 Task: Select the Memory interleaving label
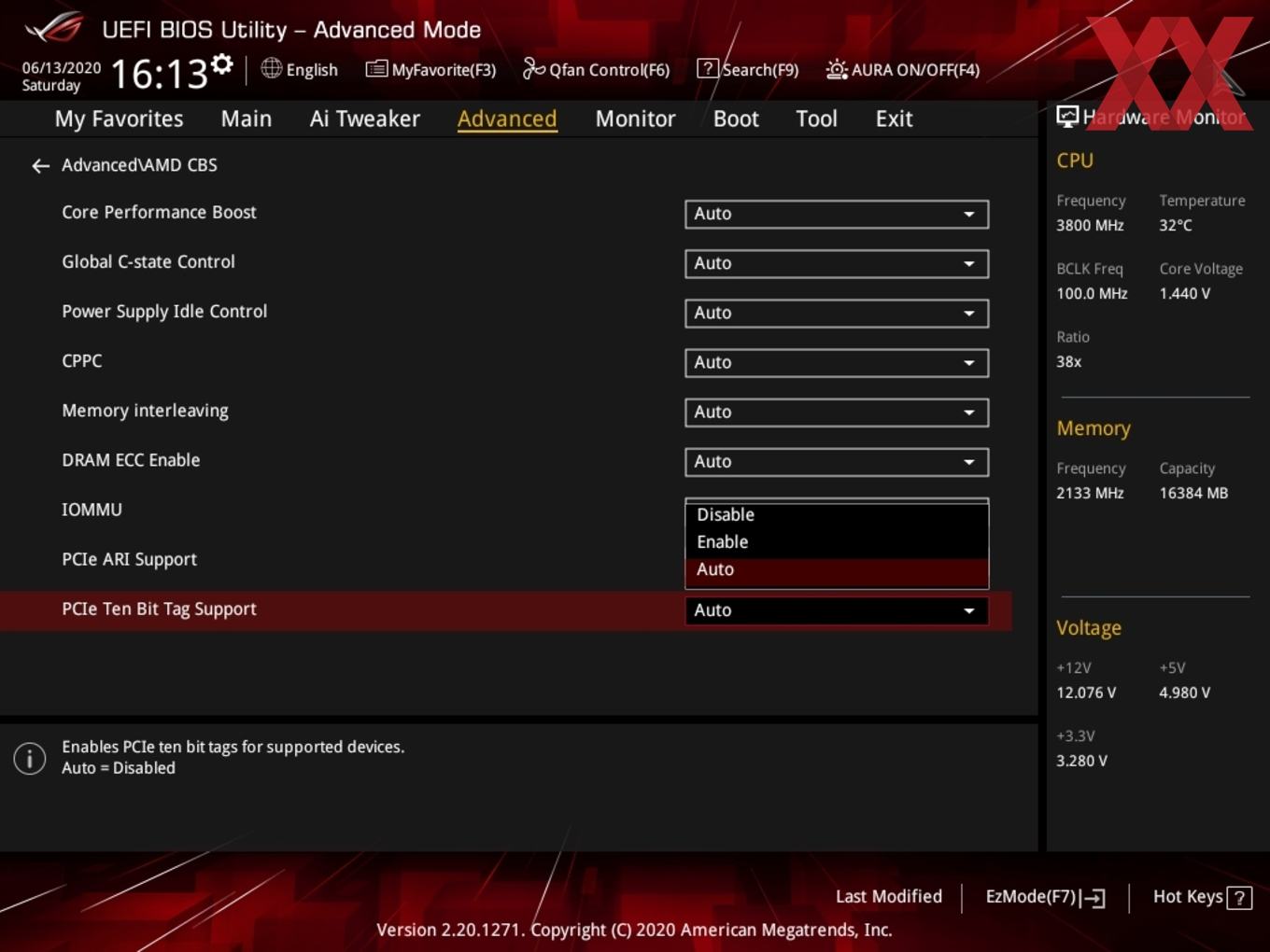[x=145, y=411]
